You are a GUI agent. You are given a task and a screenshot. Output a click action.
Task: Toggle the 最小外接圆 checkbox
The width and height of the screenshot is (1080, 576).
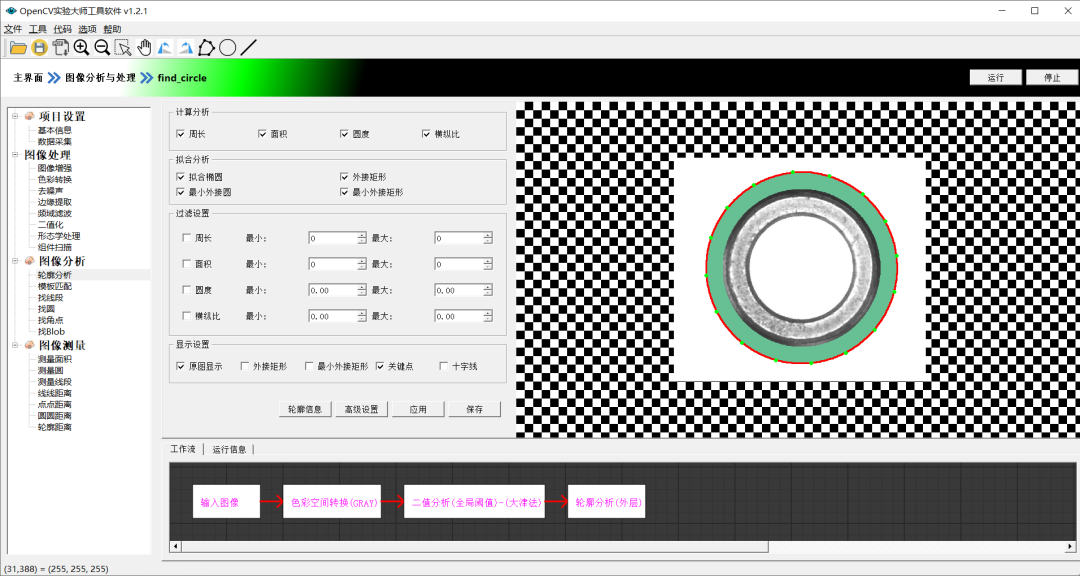180,193
